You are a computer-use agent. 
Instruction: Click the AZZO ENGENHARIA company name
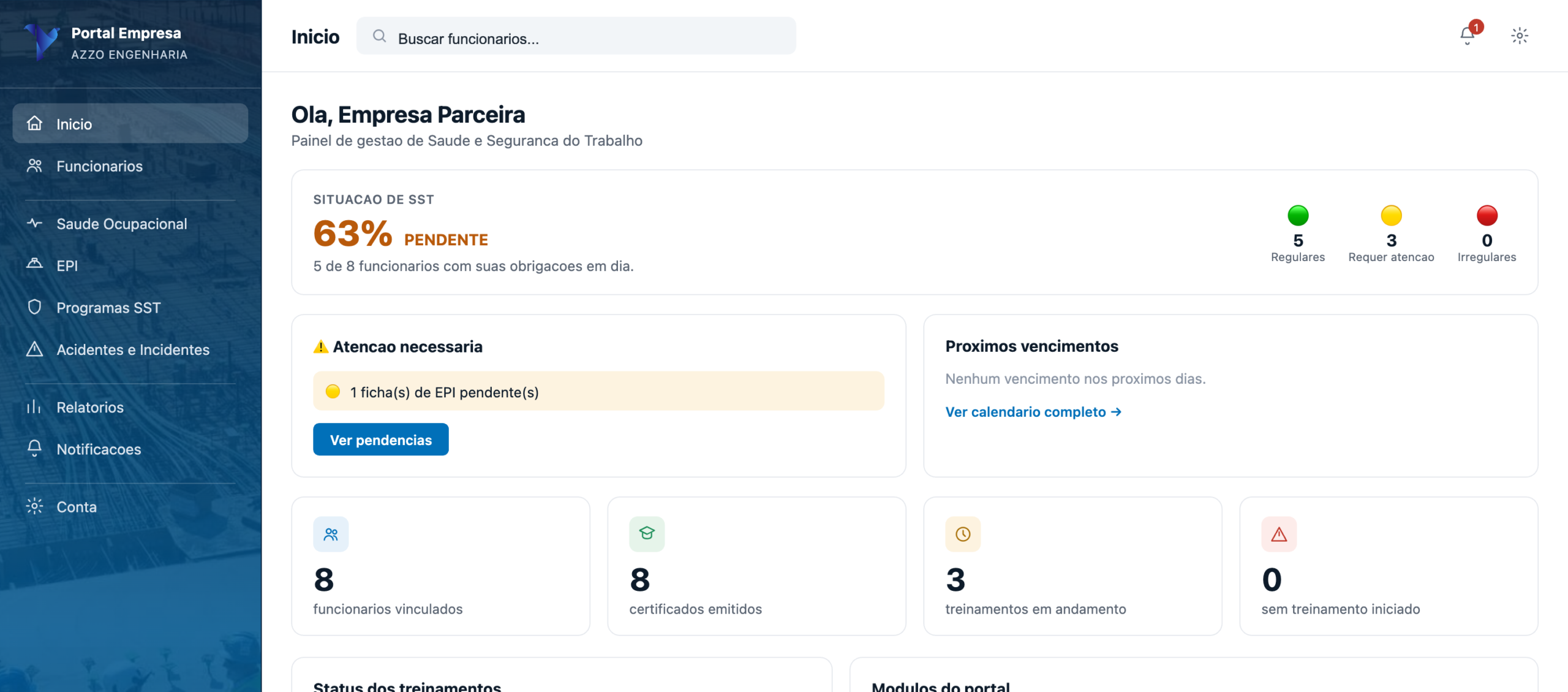tap(129, 55)
